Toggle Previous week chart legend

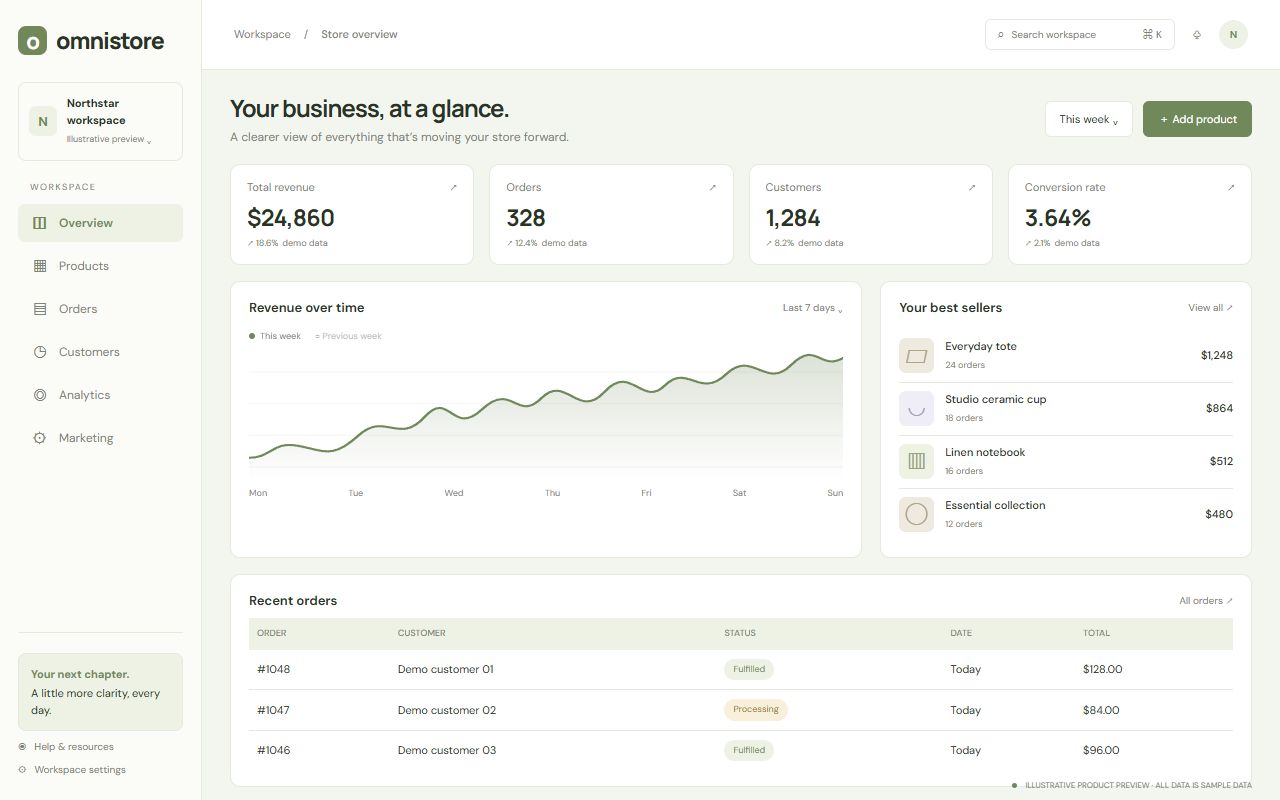348,336
